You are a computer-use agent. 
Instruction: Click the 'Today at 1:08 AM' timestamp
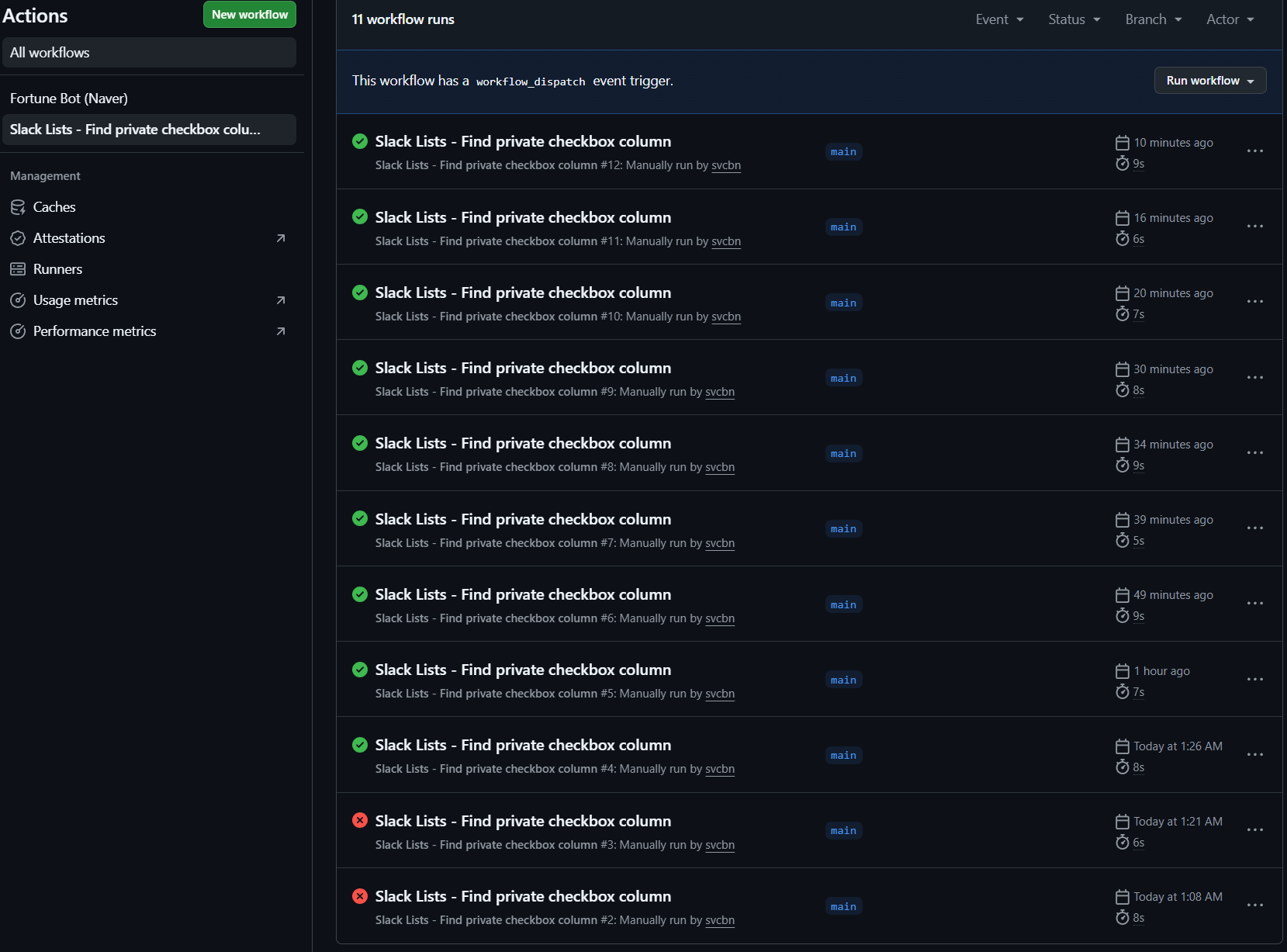point(1178,897)
